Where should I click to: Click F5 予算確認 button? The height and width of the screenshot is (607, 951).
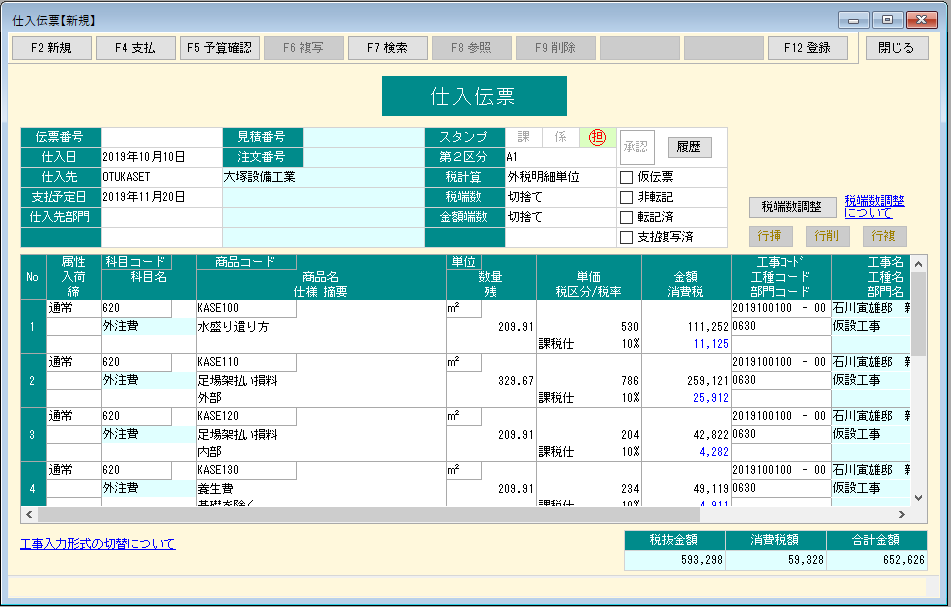point(220,48)
